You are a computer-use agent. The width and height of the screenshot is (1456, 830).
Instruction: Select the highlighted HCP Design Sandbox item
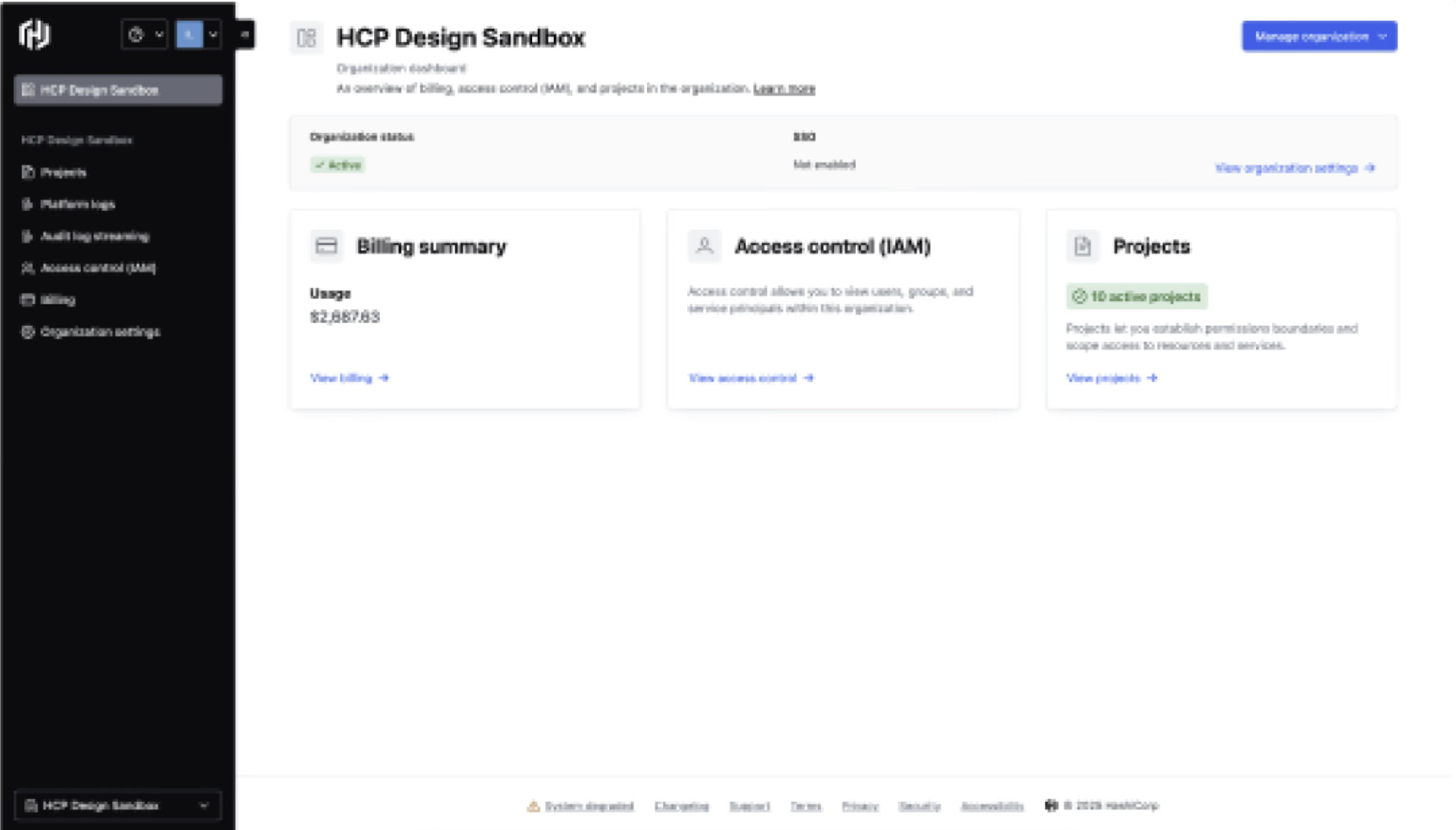[x=118, y=90]
